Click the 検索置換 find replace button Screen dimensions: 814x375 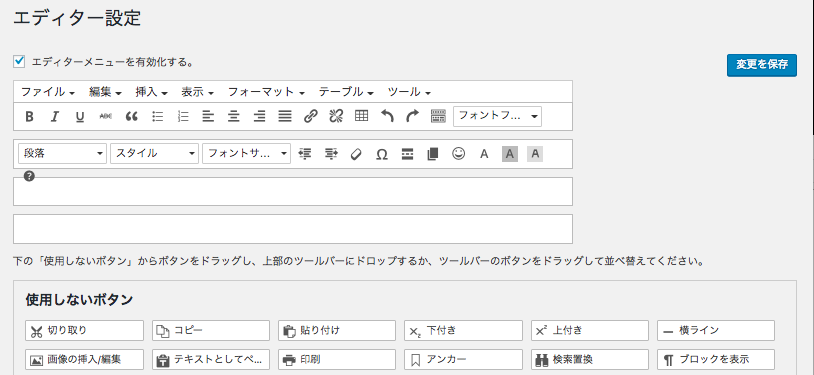pyautogui.click(x=590, y=359)
